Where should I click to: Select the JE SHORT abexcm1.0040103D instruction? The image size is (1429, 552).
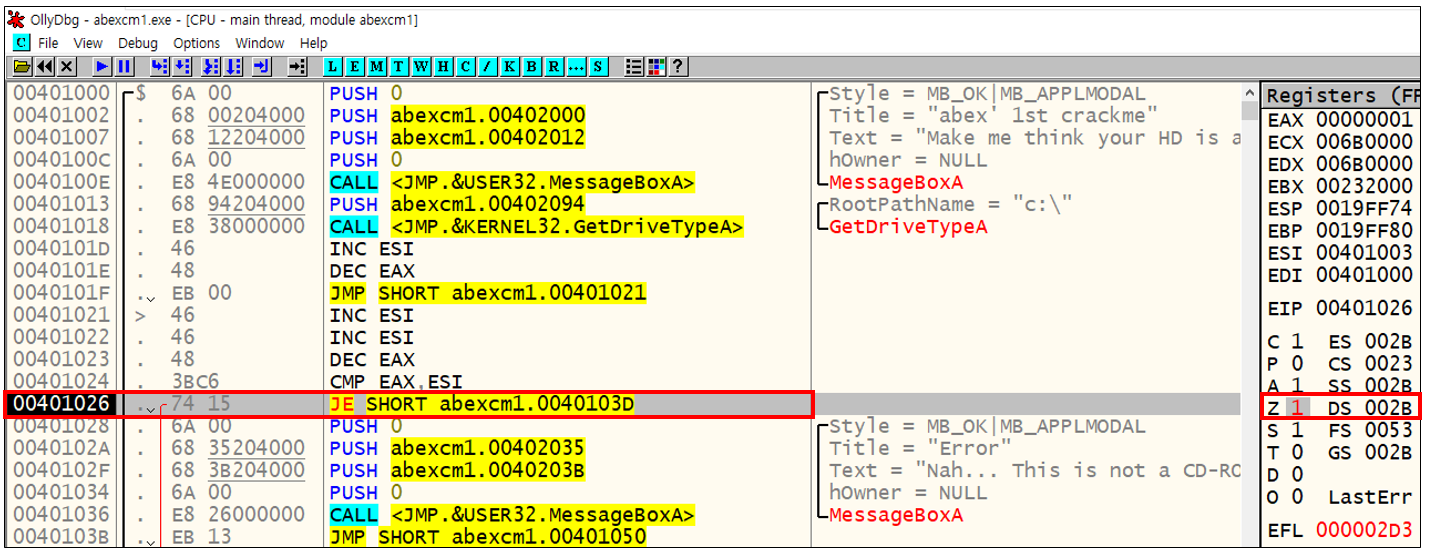482,404
